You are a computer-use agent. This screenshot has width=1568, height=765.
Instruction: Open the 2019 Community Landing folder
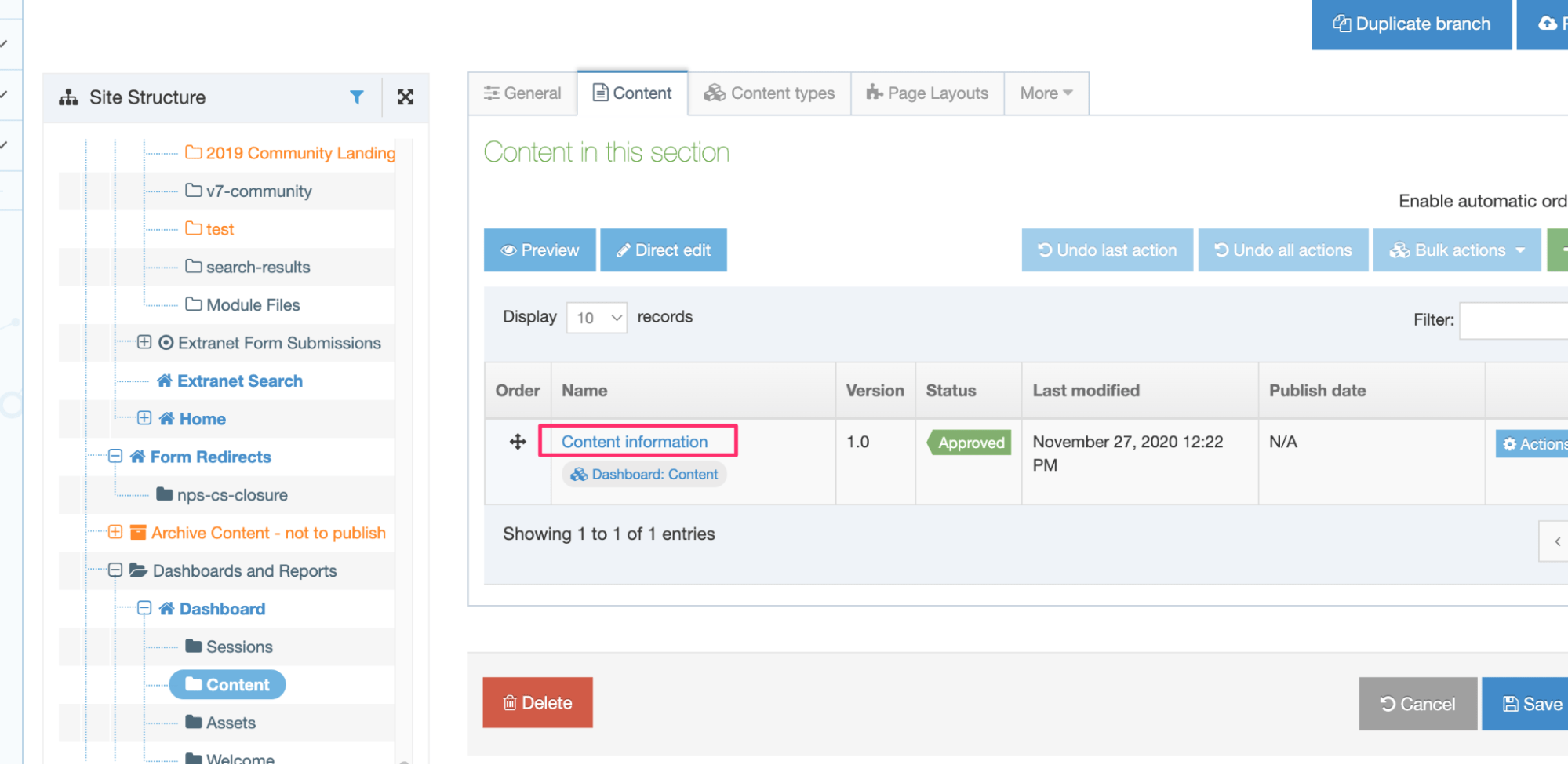[300, 153]
